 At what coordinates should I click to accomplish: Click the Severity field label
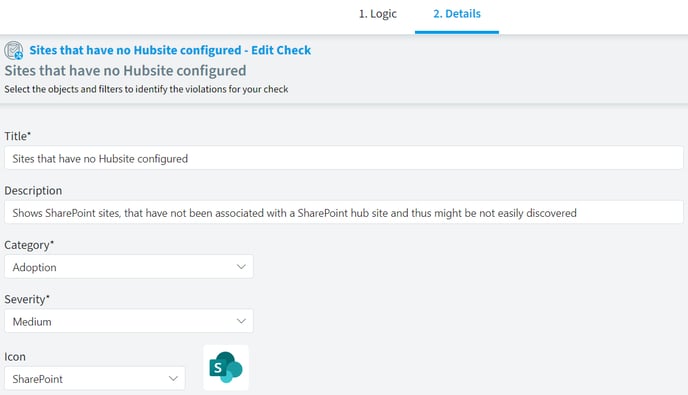pos(27,299)
